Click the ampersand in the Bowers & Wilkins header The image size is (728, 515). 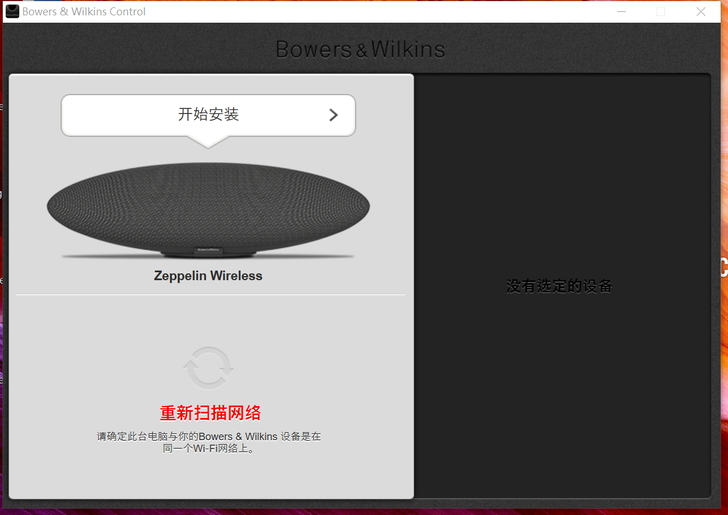pyautogui.click(x=361, y=50)
